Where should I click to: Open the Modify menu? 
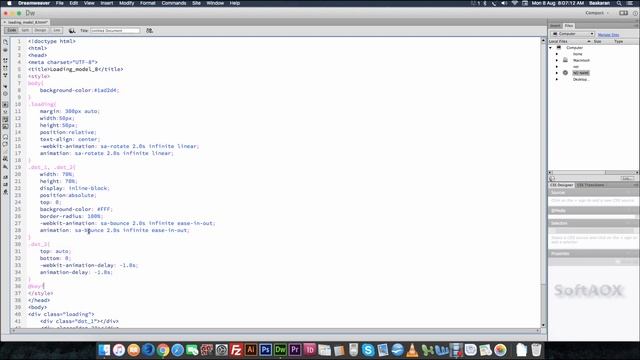click(127, 3)
